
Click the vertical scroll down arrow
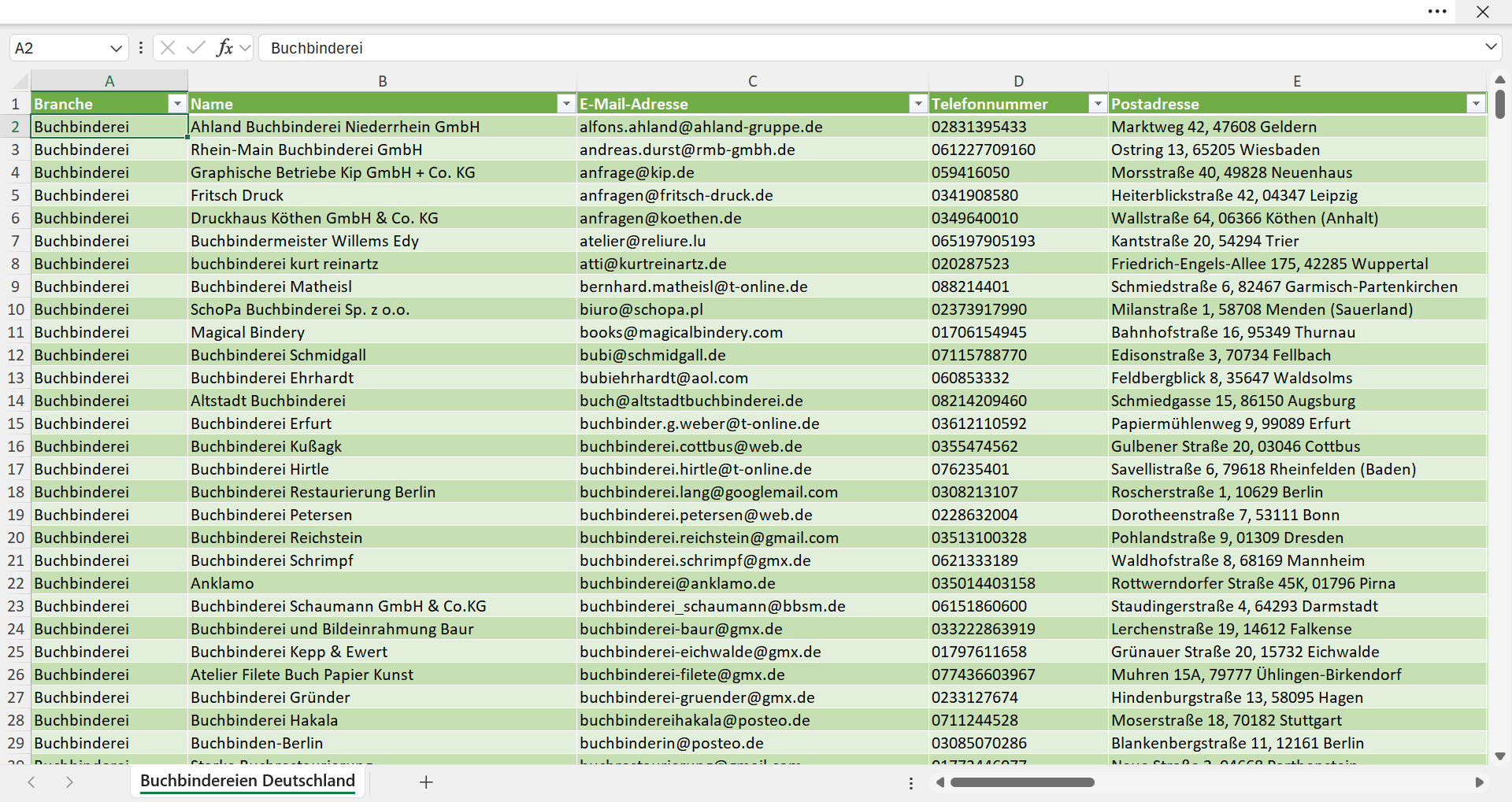[1500, 756]
